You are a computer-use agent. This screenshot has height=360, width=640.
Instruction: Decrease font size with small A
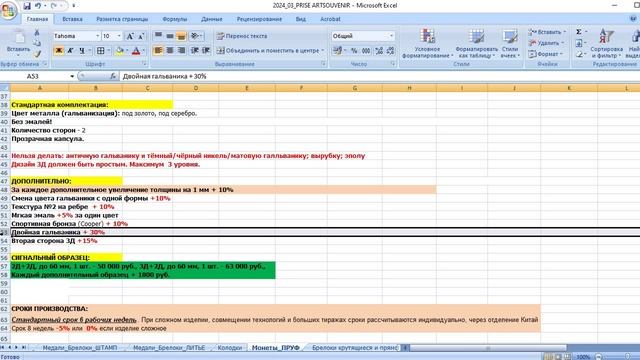pyautogui.click(x=141, y=36)
